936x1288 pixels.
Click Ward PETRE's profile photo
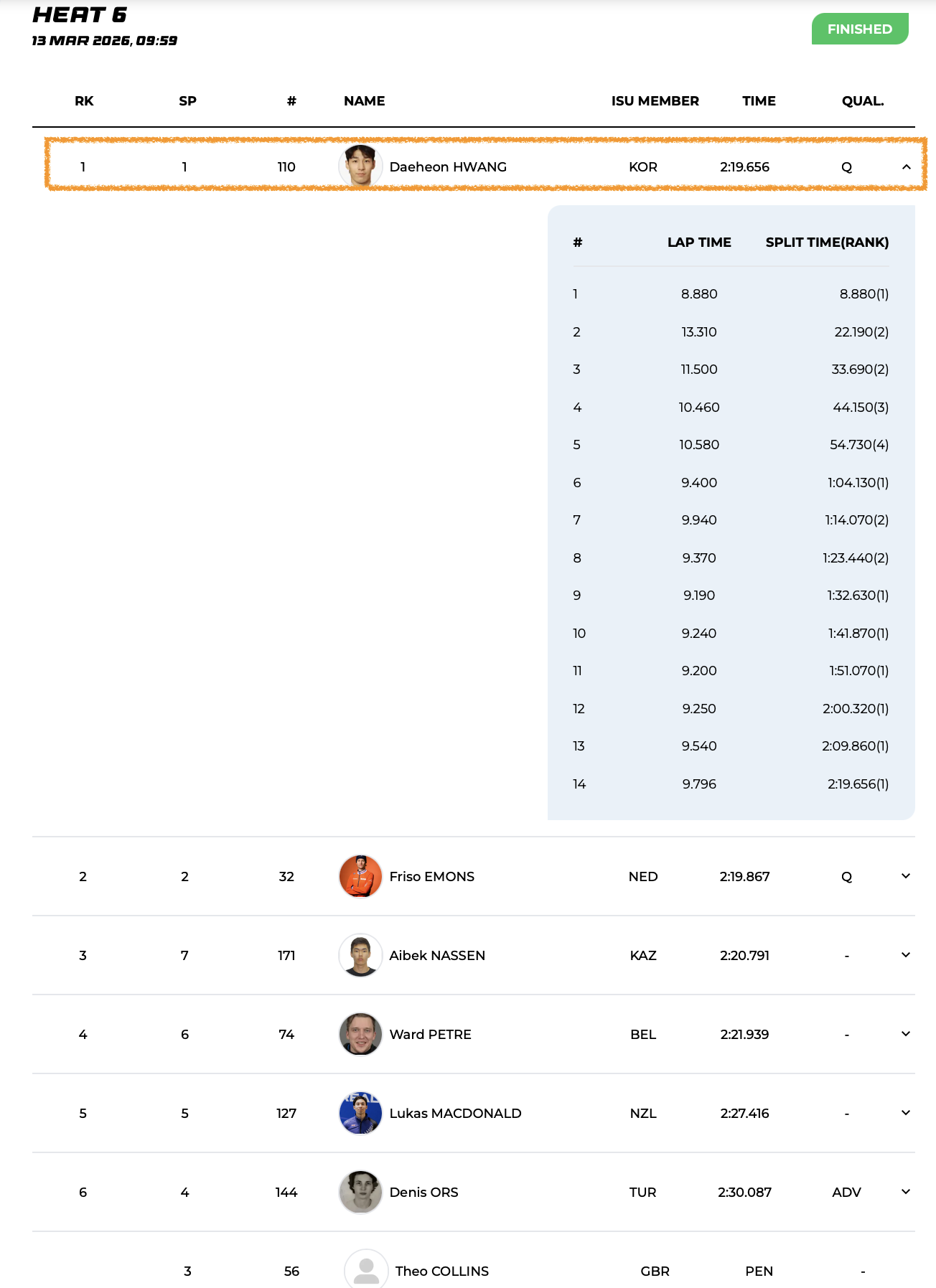(x=360, y=1034)
